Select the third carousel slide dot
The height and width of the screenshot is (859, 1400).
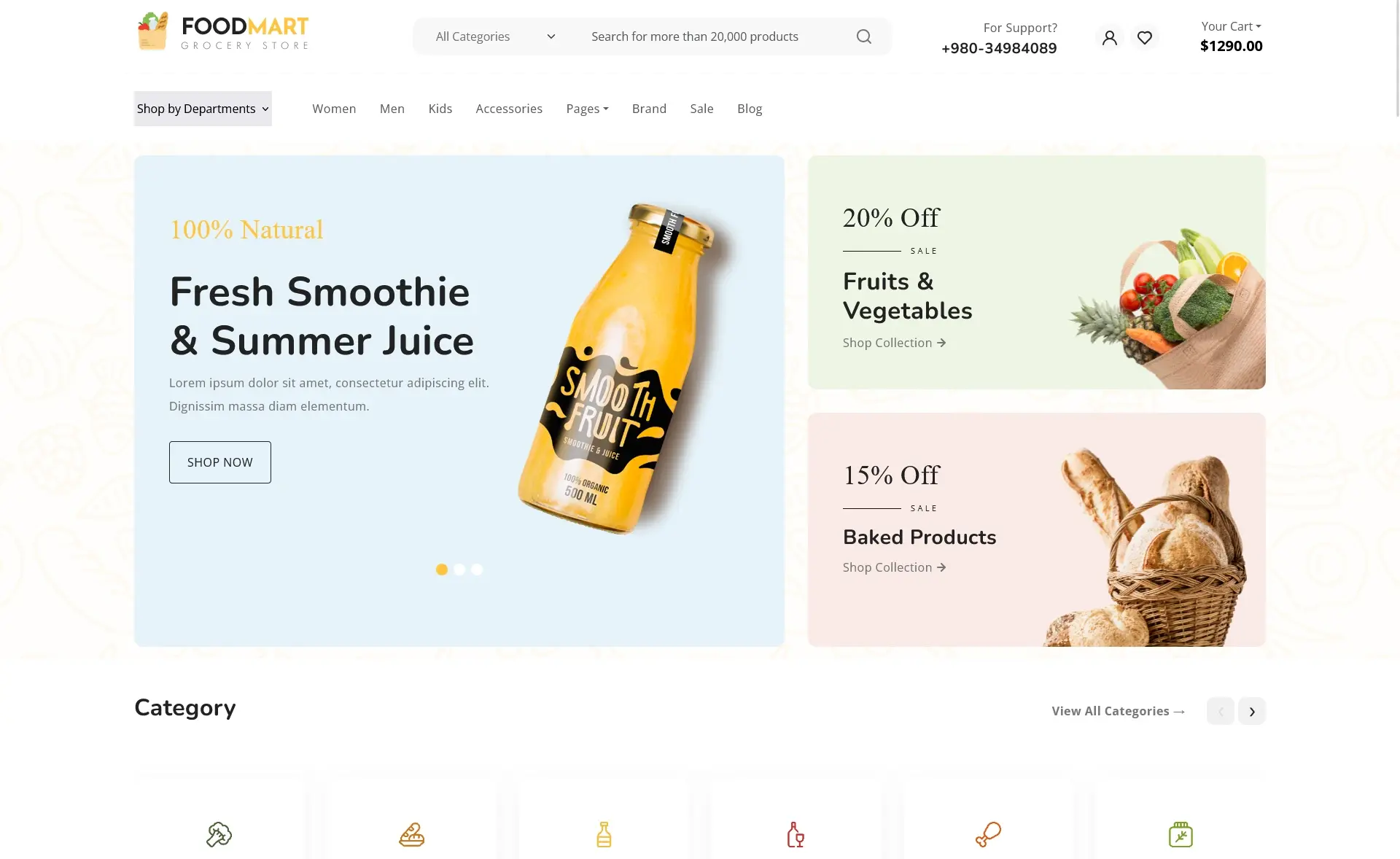tap(476, 569)
